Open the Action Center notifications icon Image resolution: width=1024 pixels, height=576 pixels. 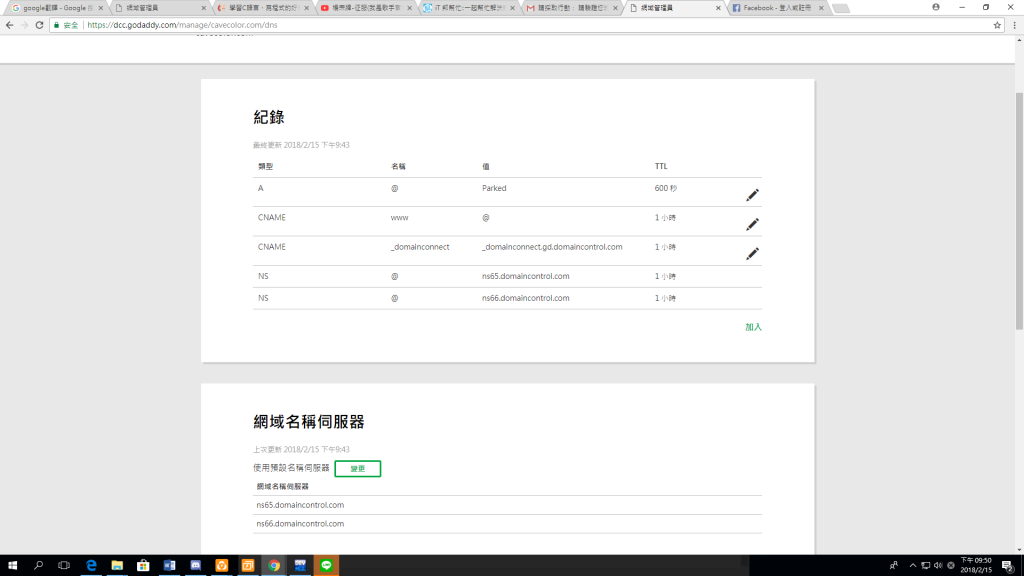(x=1008, y=566)
